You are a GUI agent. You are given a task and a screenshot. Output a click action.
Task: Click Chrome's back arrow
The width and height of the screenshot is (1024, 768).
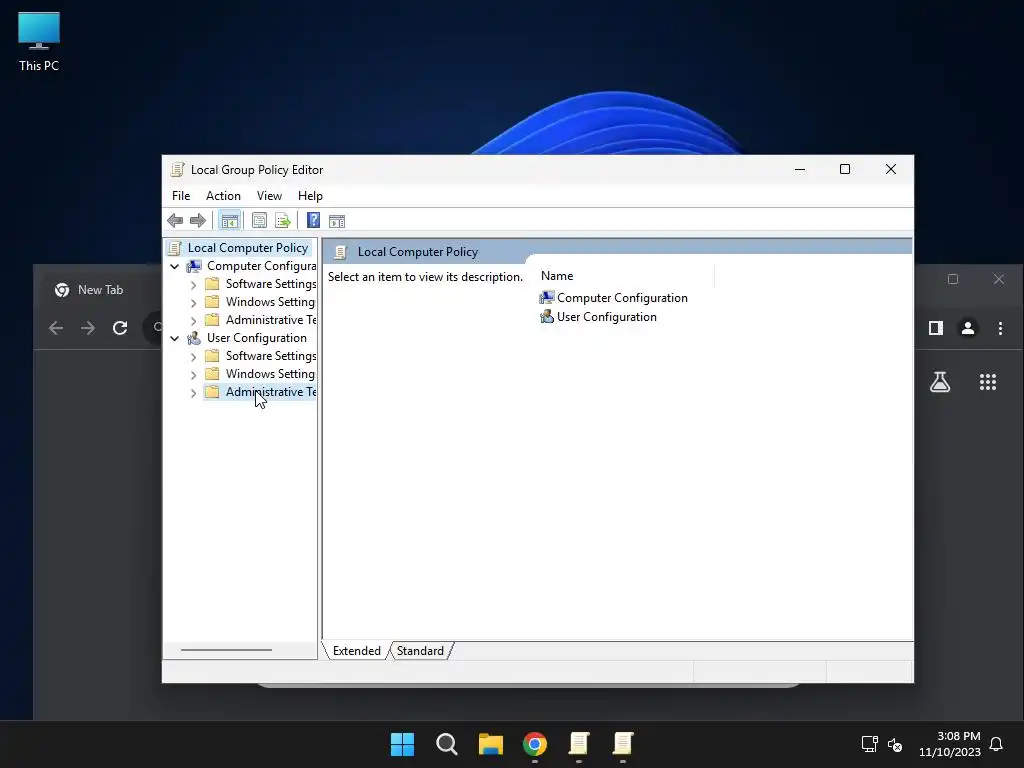point(56,328)
